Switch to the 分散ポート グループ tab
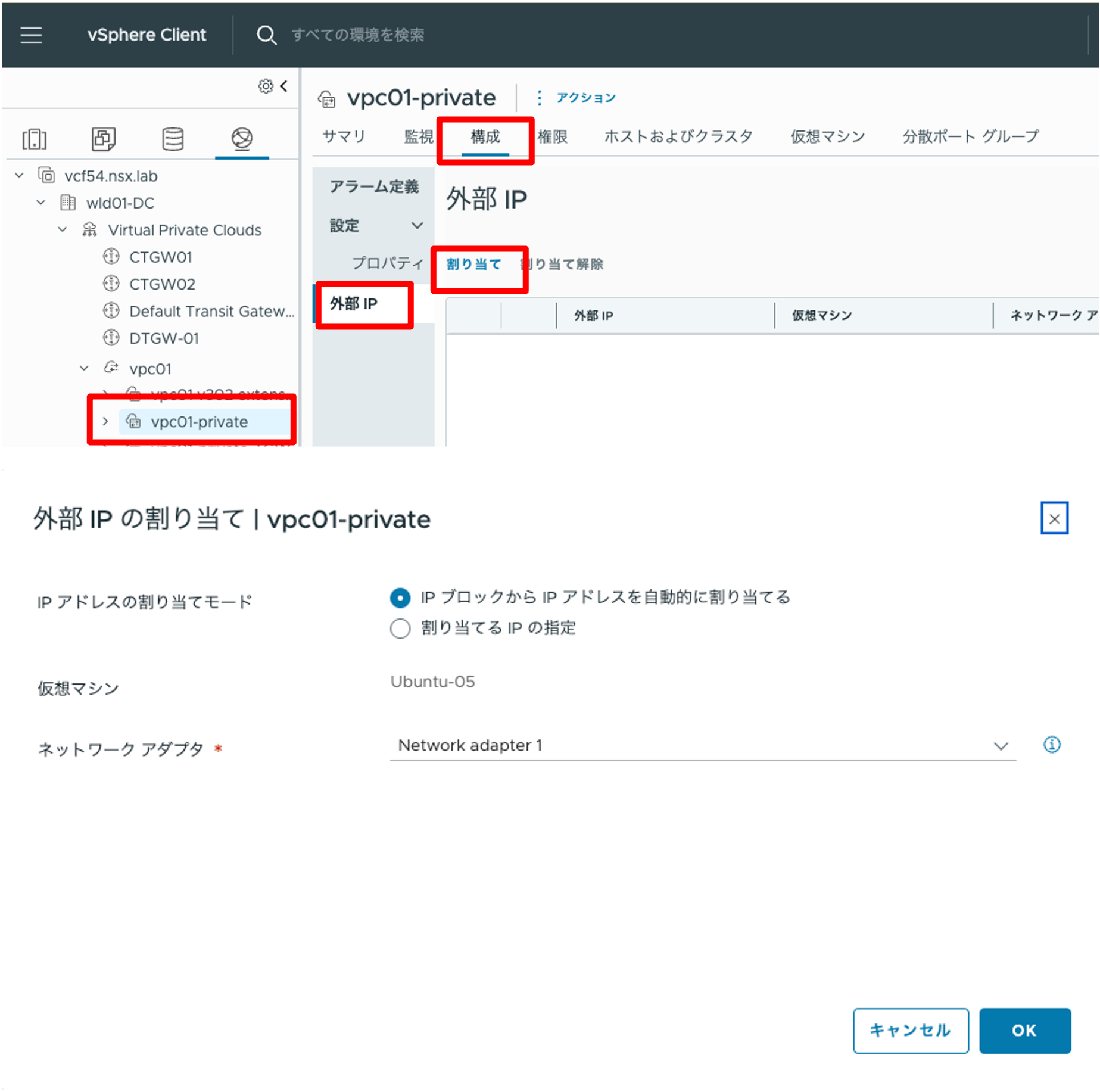 pyautogui.click(x=971, y=137)
